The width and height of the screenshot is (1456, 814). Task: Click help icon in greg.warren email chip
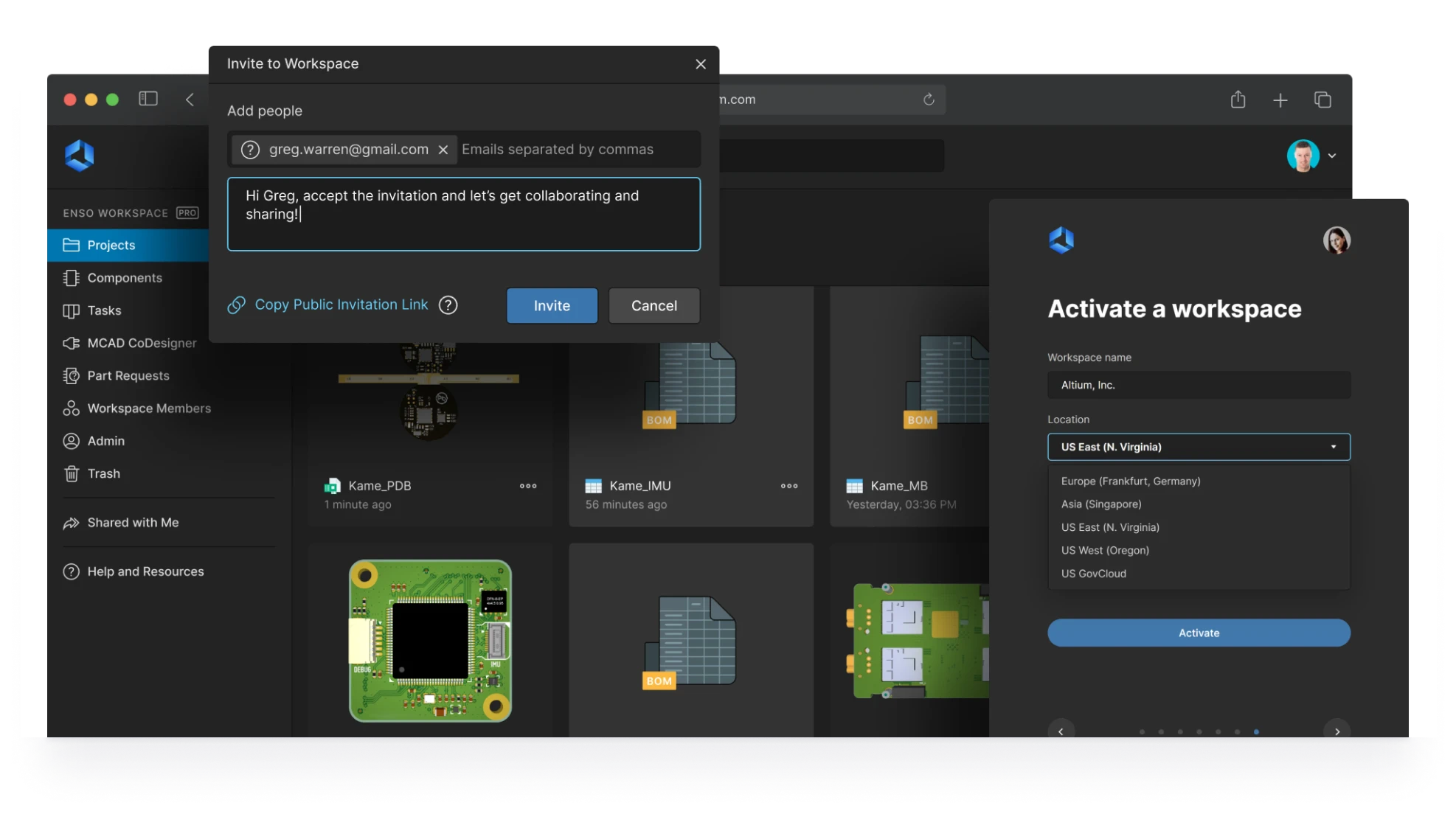tap(251, 150)
